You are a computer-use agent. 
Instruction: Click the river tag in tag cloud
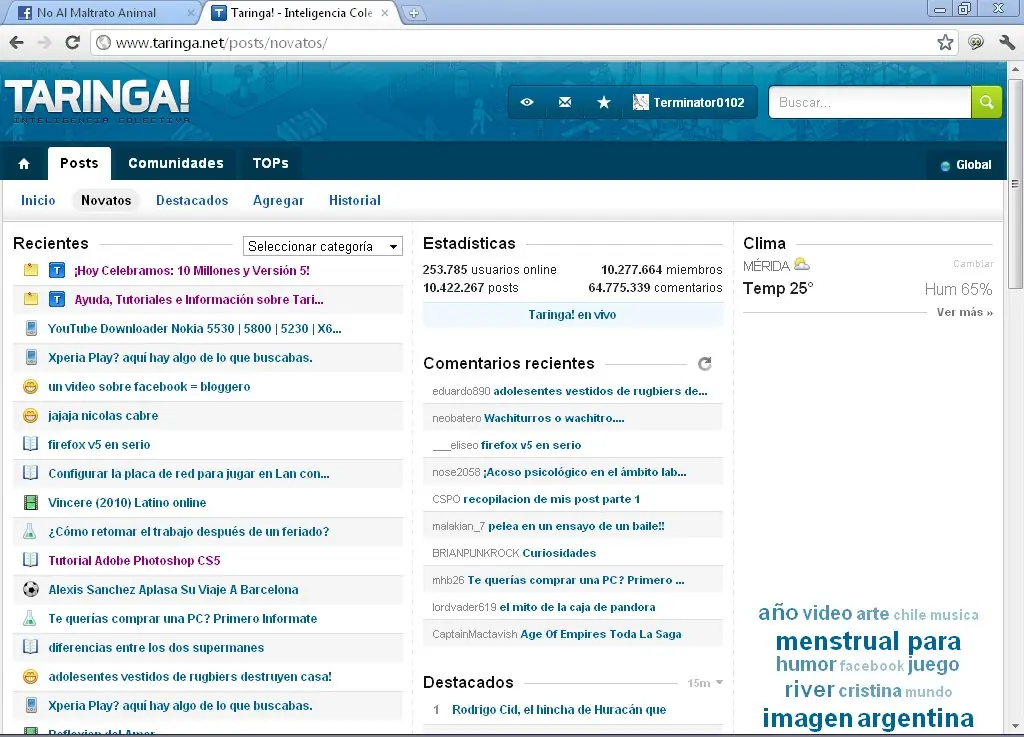(x=809, y=689)
